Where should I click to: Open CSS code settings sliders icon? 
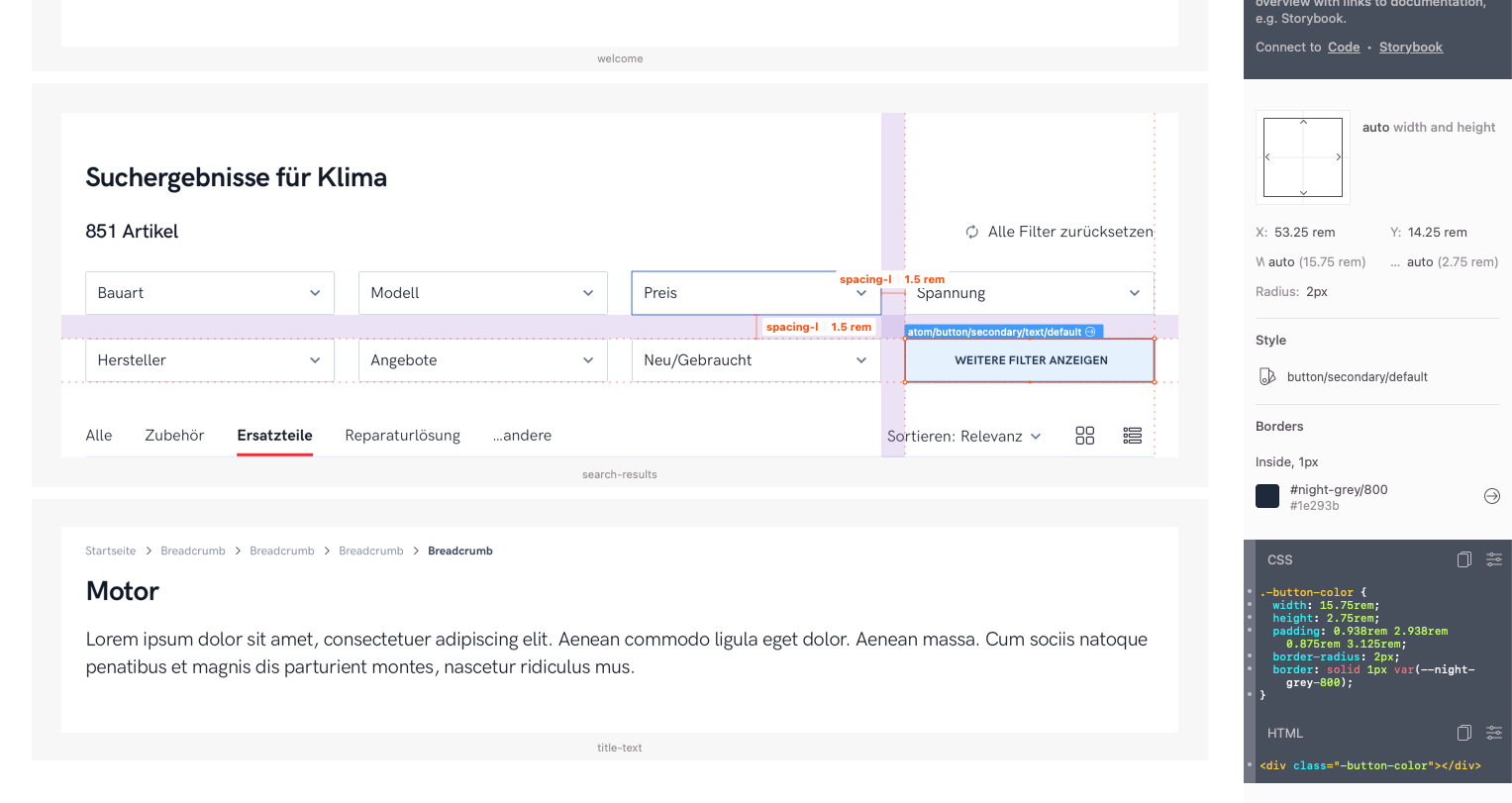pos(1494,559)
